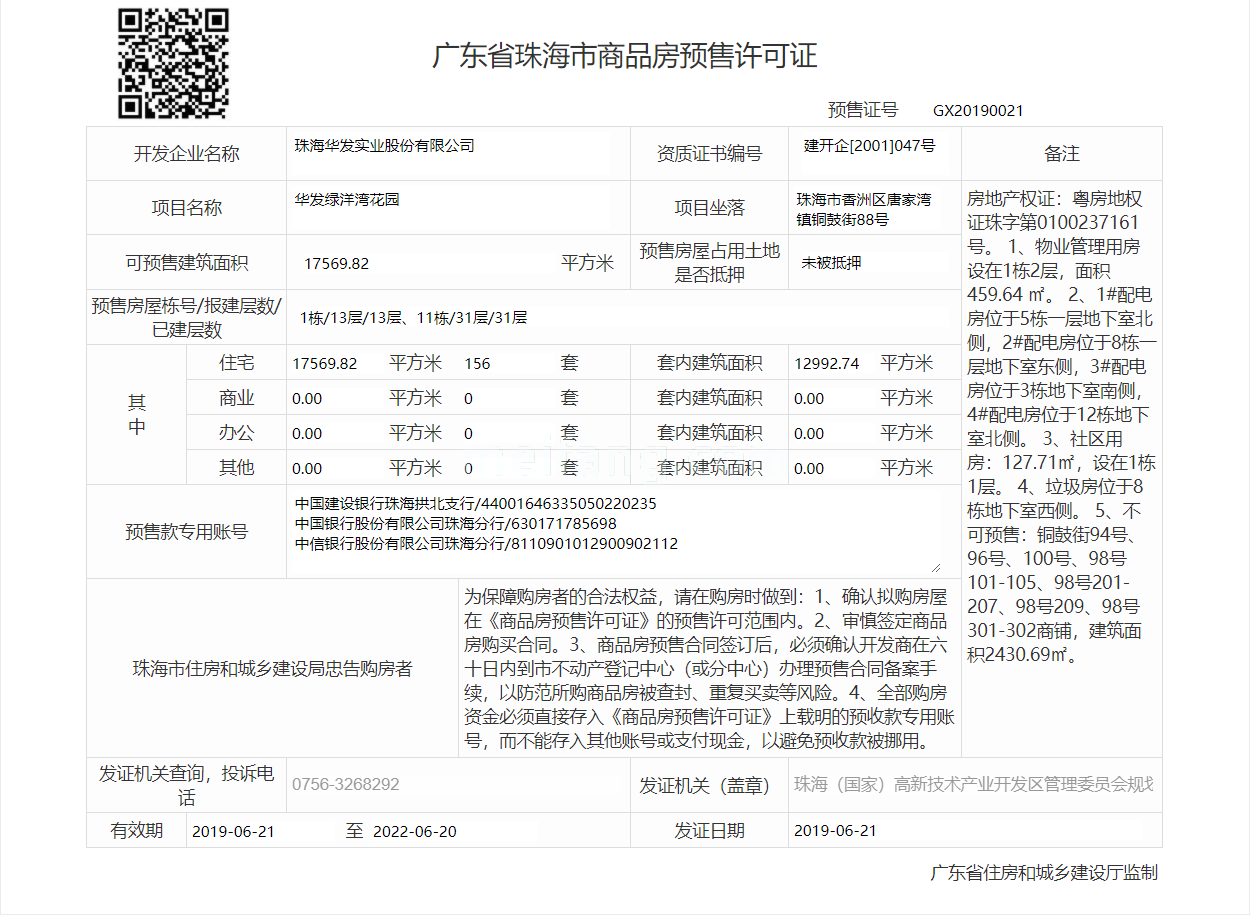
Task: Focus the issuing authority field 珠海（国家）高新技术产业开发区
Action: 975,784
